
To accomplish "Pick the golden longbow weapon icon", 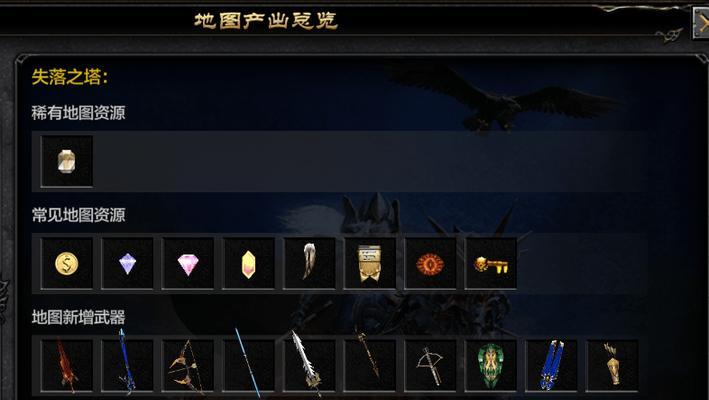I will (188, 366).
